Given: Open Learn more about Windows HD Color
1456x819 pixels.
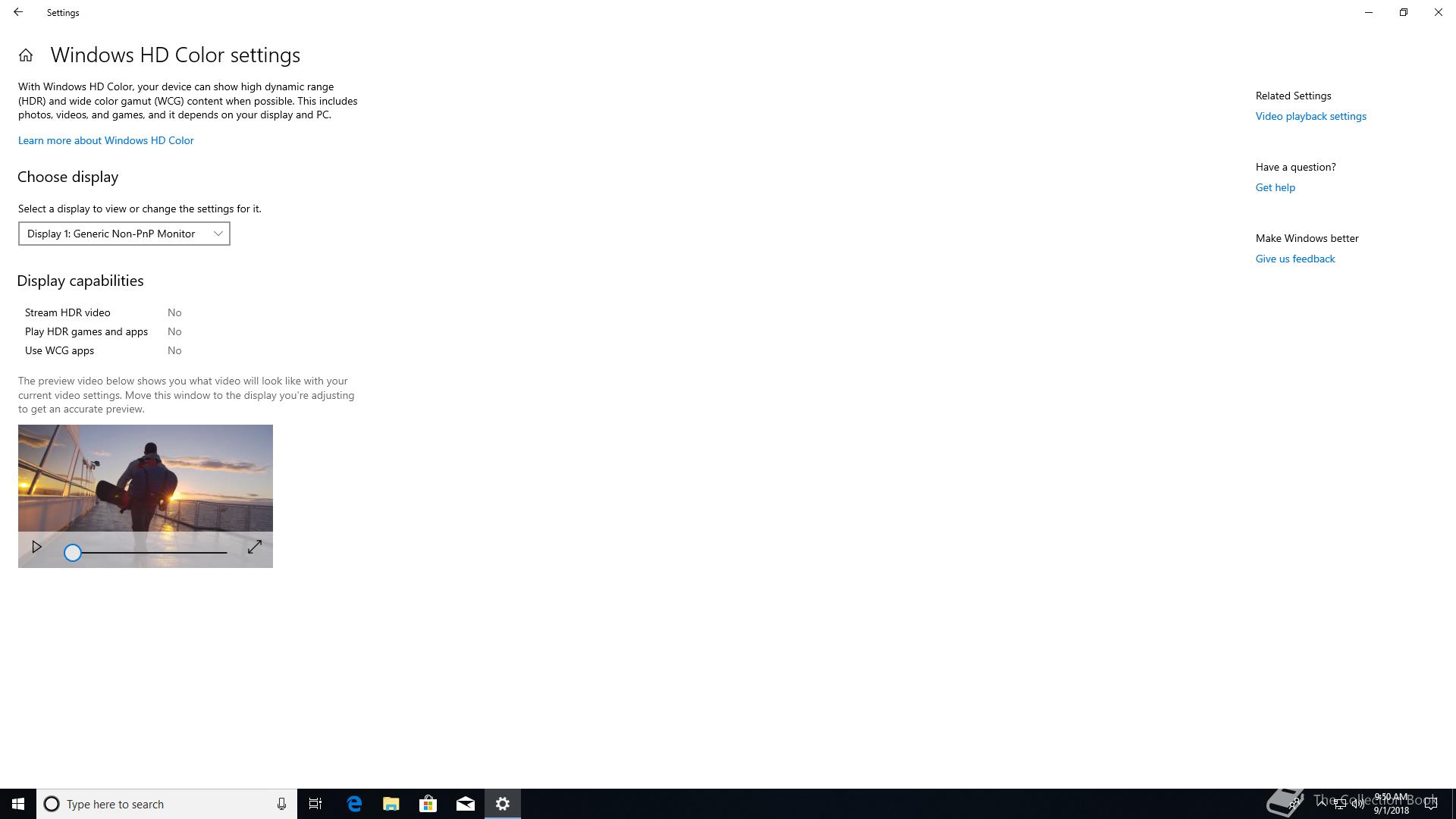Looking at the screenshot, I should pyautogui.click(x=106, y=140).
